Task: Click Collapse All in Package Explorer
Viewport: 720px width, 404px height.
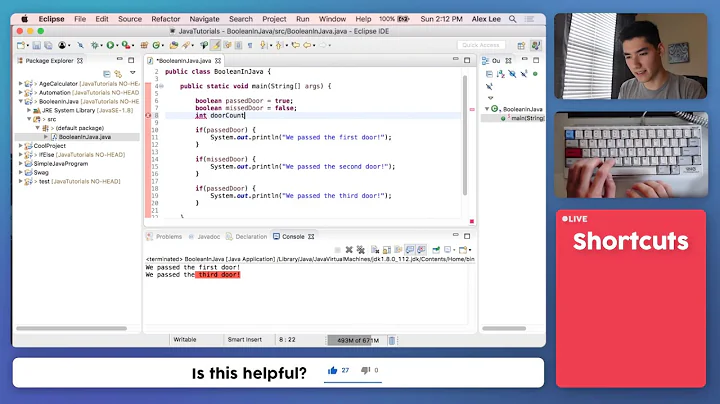Action: click(x=107, y=73)
